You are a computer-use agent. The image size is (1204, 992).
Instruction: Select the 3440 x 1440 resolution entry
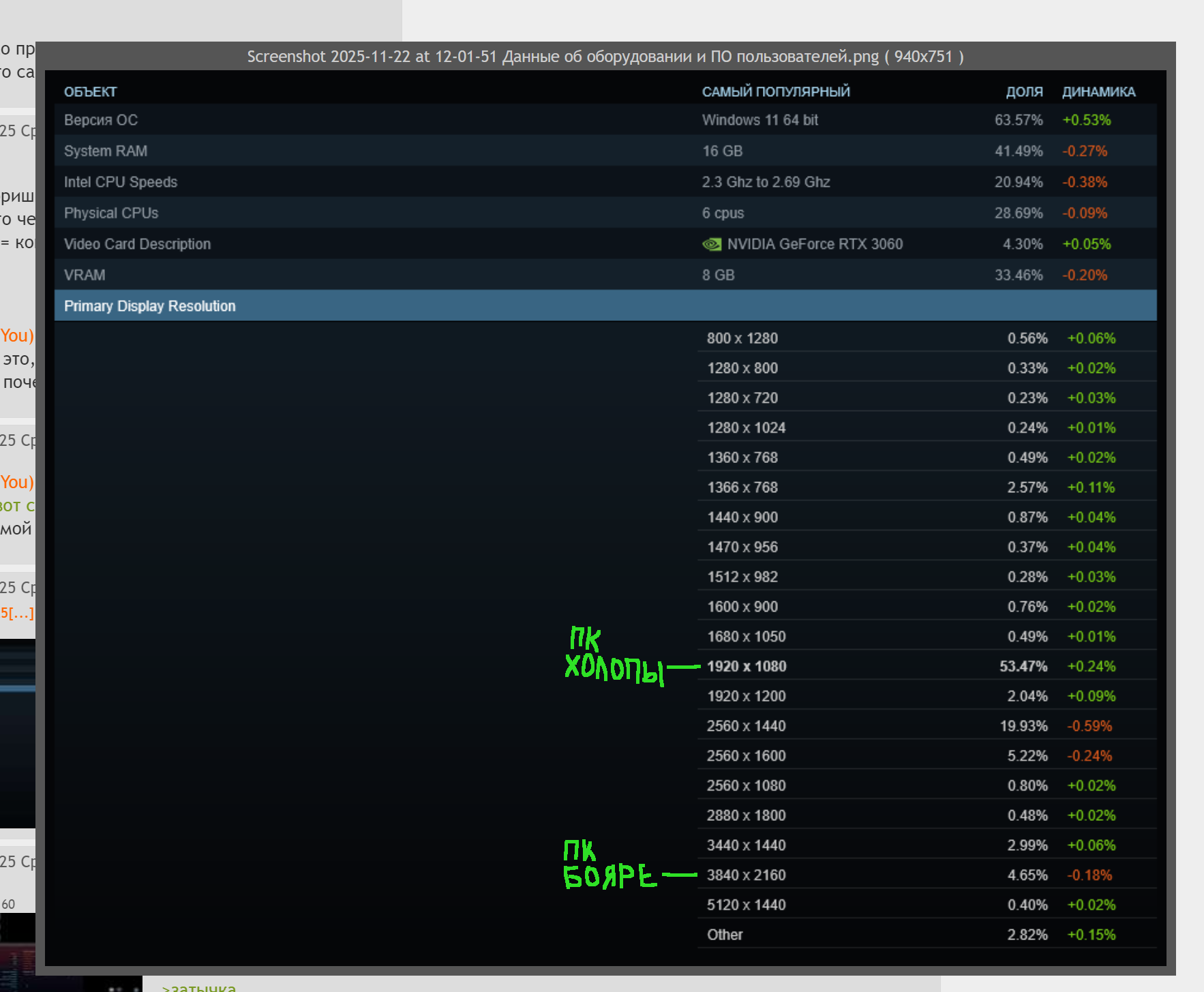747,845
